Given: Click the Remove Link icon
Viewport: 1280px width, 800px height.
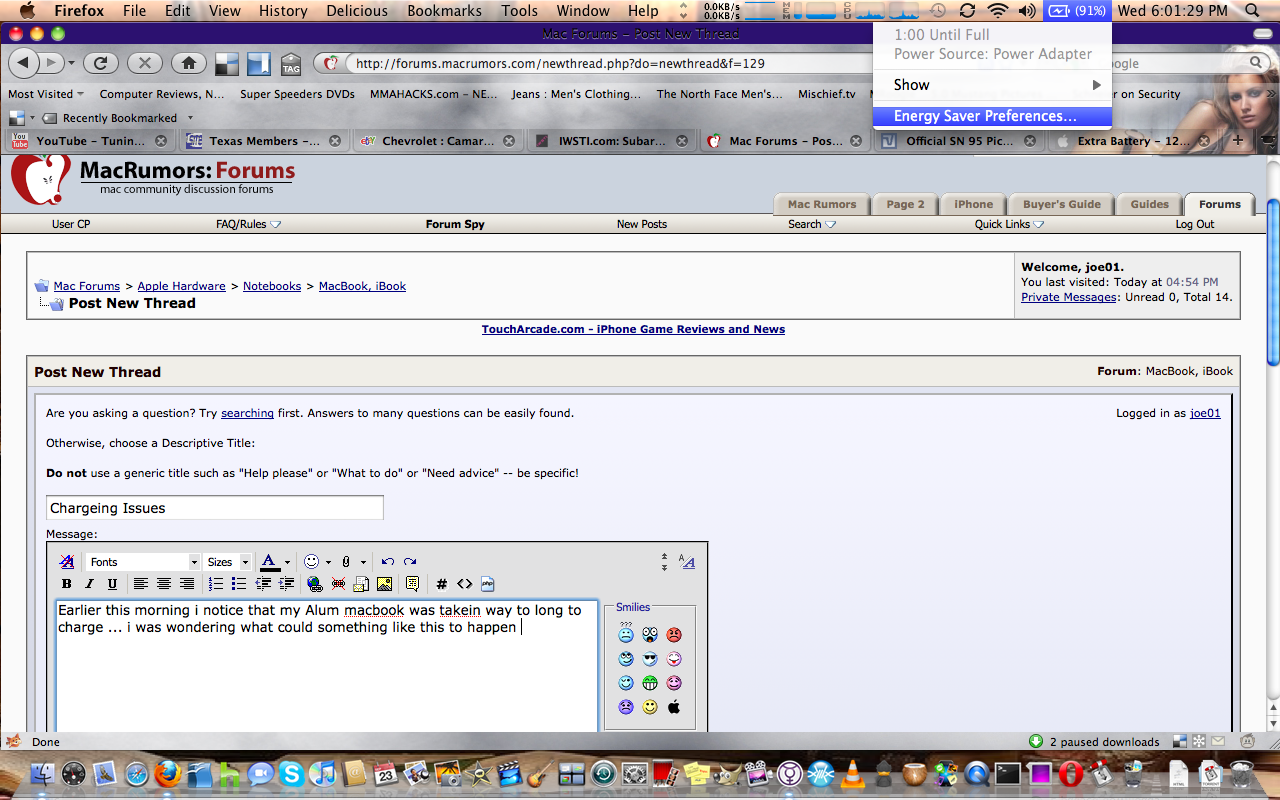Looking at the screenshot, I should [338, 584].
